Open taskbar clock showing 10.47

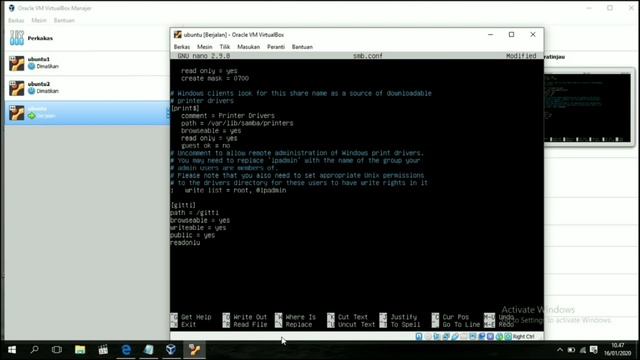click(x=618, y=349)
